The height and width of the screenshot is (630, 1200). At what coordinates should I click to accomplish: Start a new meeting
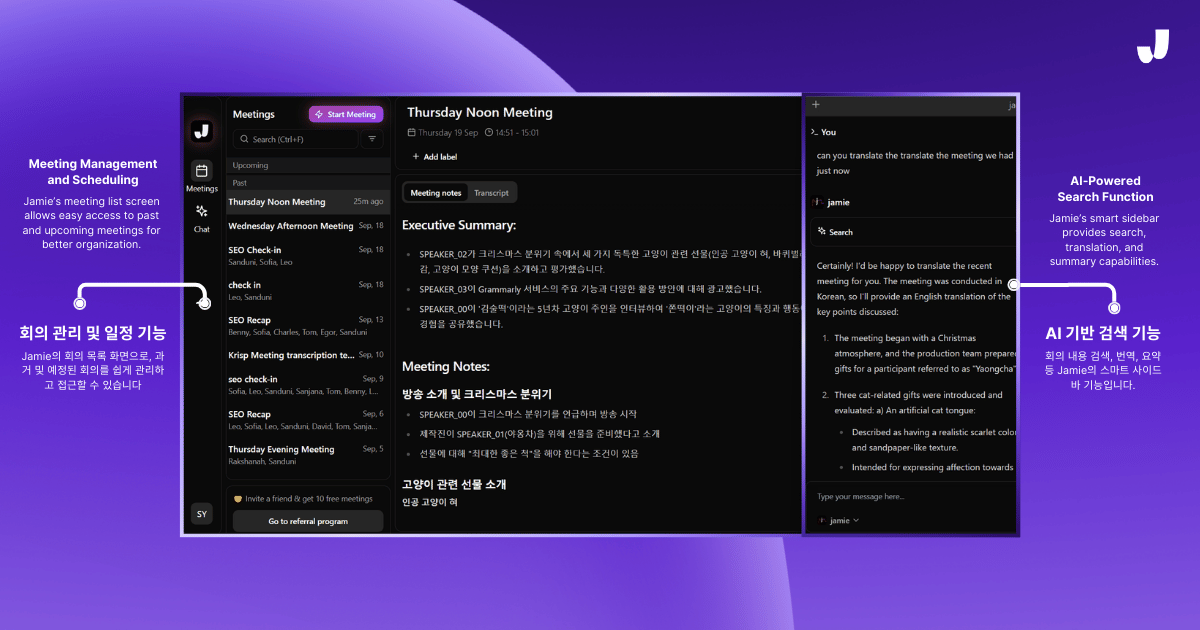click(346, 115)
